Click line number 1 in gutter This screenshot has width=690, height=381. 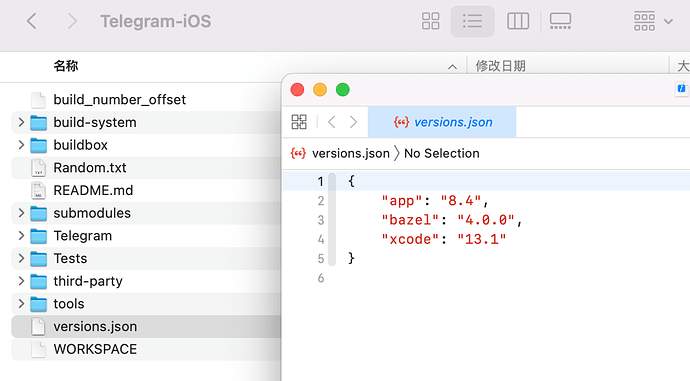(320, 181)
